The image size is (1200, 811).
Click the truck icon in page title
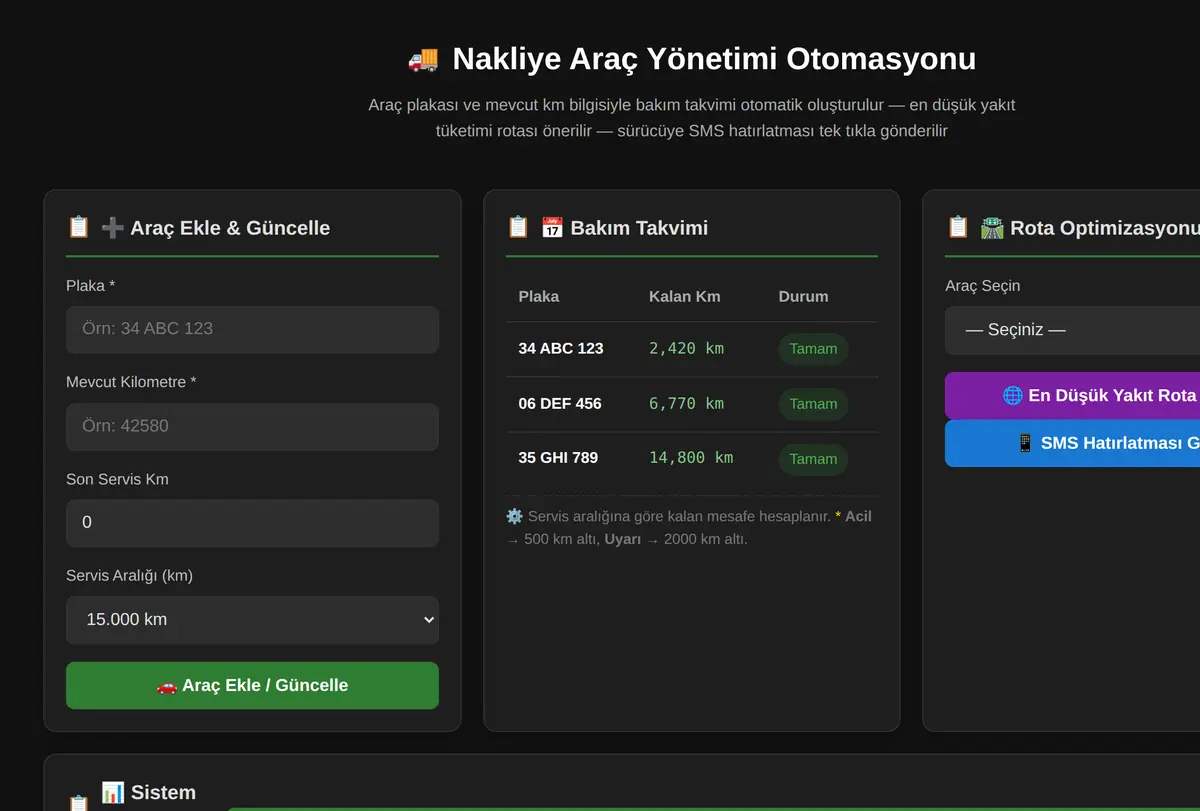[423, 59]
